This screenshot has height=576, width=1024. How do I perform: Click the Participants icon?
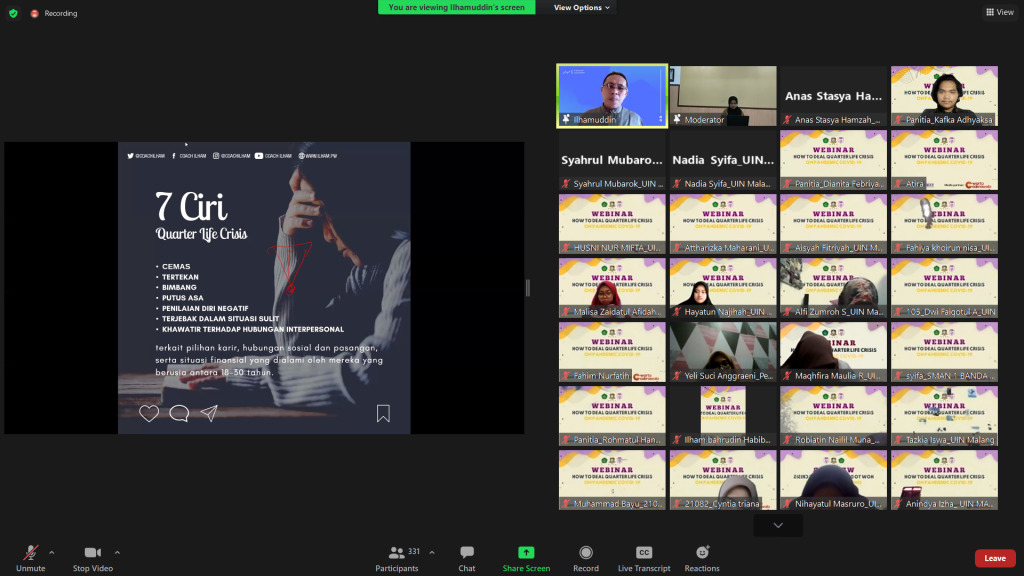coord(397,553)
